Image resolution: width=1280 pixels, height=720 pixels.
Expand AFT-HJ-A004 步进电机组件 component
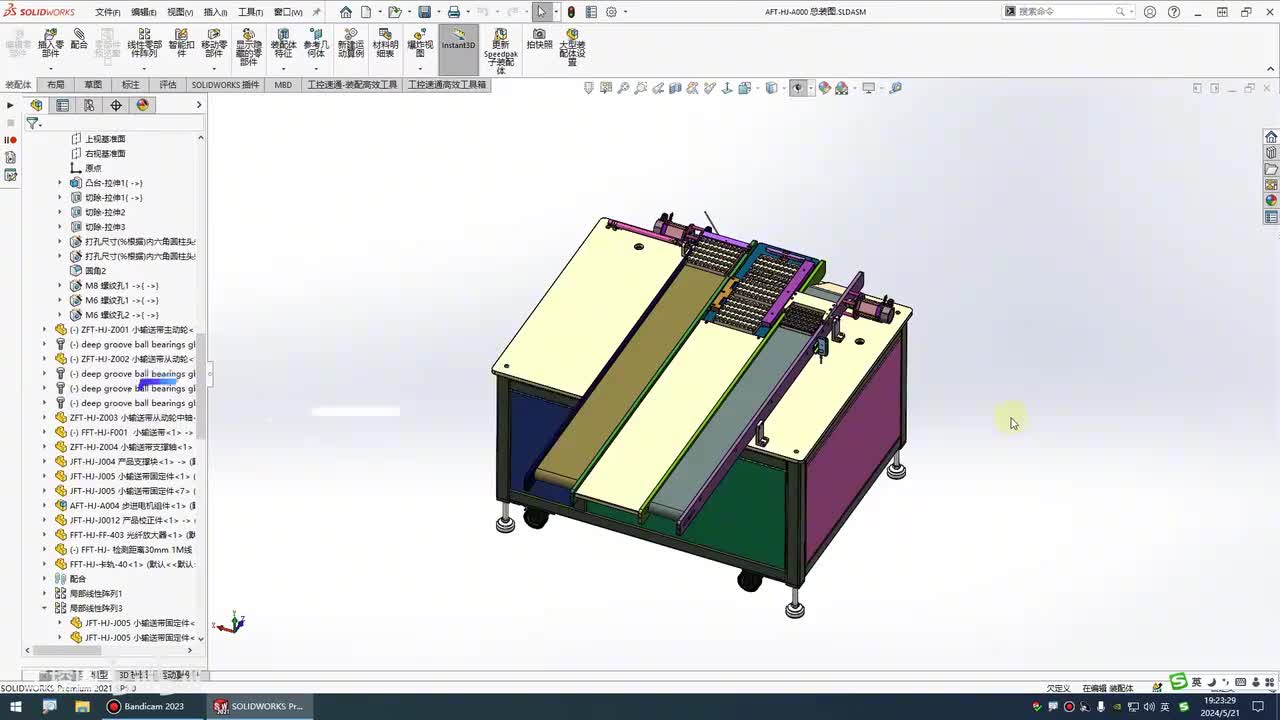[43, 505]
